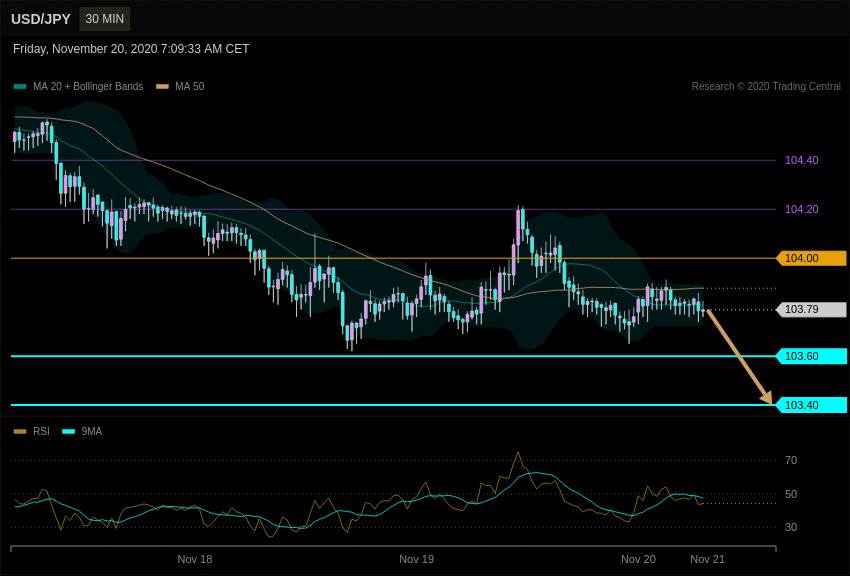This screenshot has width=850, height=576.
Task: Click the Nov 20 date axis label
Action: tap(638, 559)
